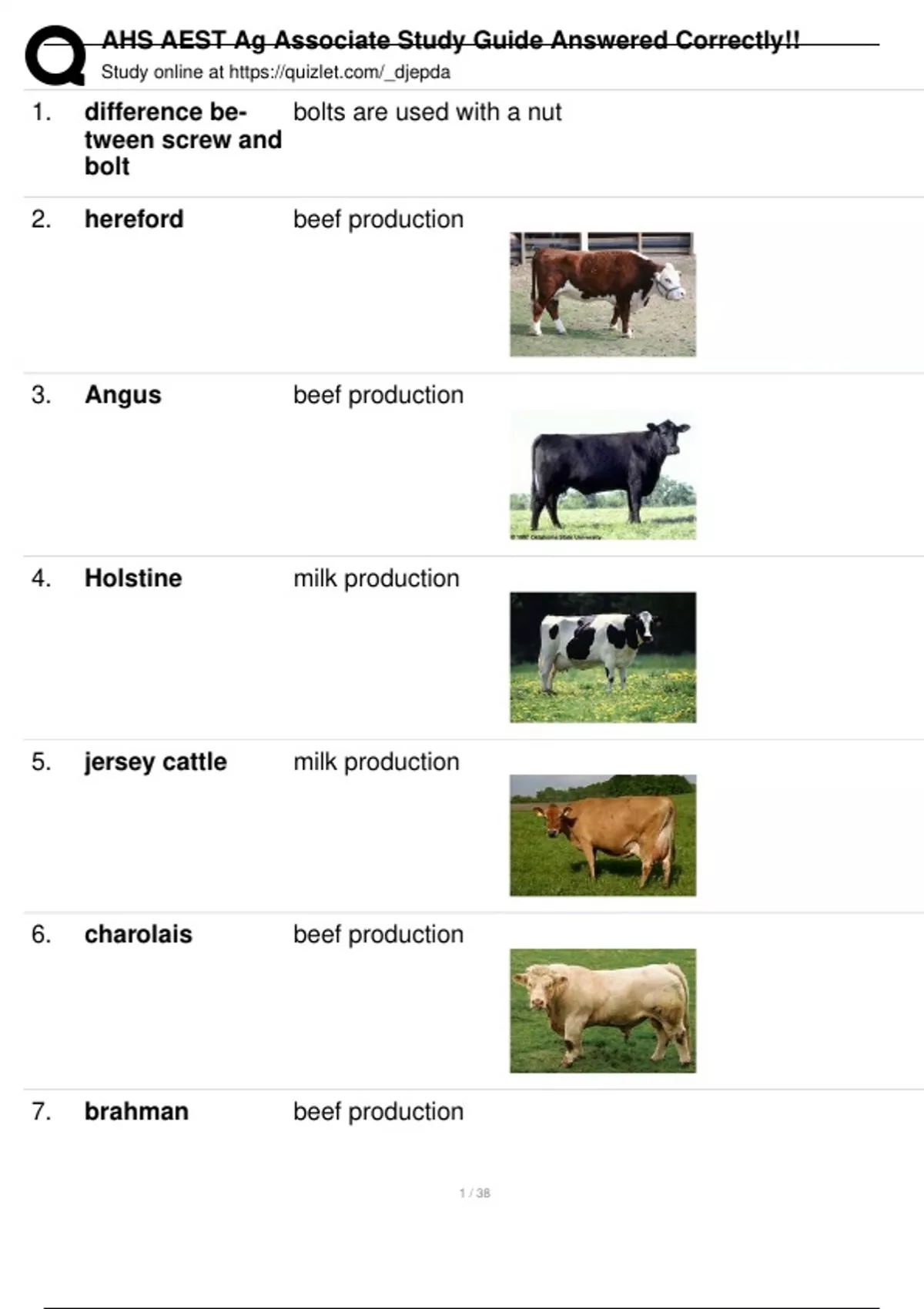Click the 'hereford' term label
Image resolution: width=924 pixels, height=1309 pixels.
[134, 219]
